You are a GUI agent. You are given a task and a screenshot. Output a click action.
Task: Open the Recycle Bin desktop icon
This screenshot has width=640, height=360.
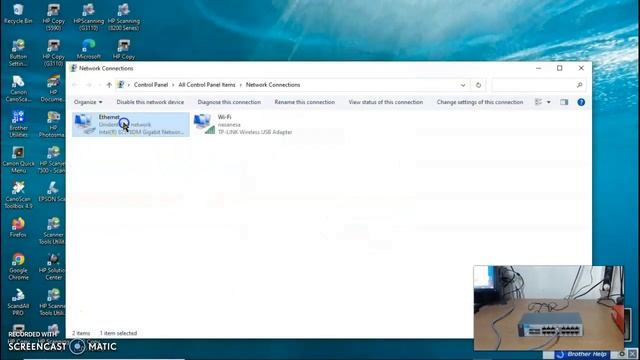coord(18,13)
